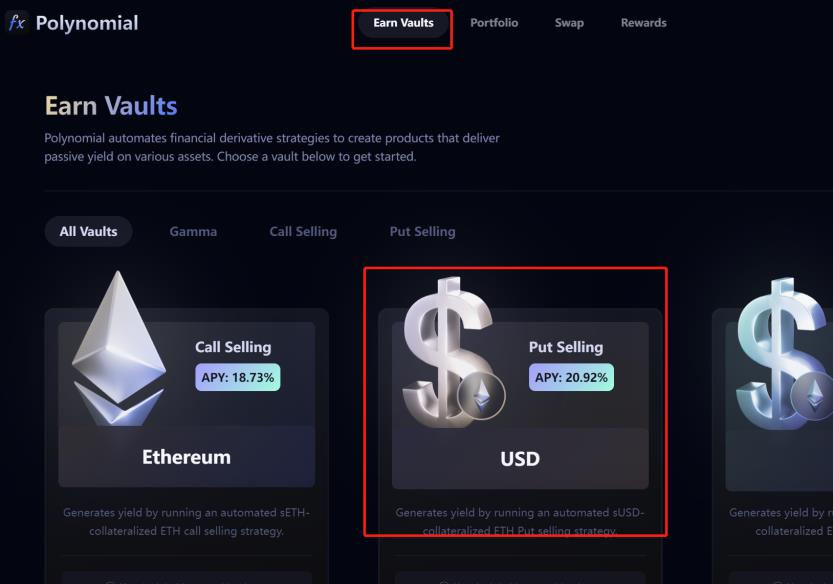Open the USD vault title

click(520, 459)
